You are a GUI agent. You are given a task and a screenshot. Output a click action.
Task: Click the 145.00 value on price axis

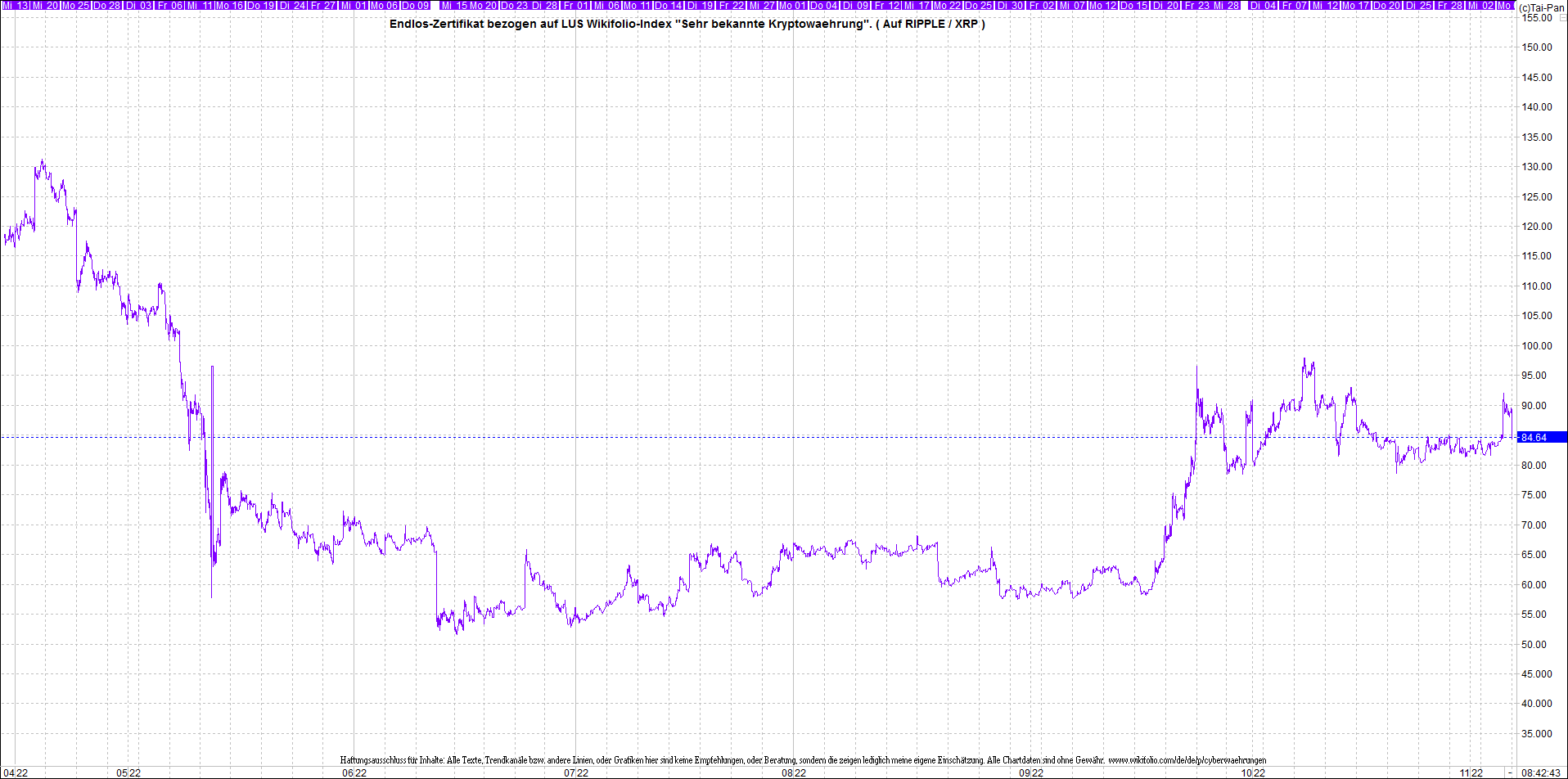(x=1537, y=78)
